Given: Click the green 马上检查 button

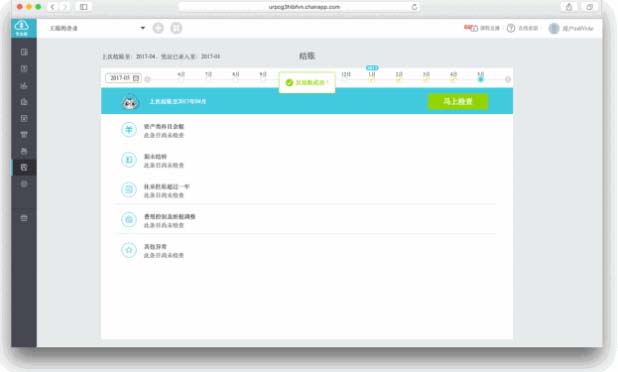Looking at the screenshot, I should click(x=458, y=101).
